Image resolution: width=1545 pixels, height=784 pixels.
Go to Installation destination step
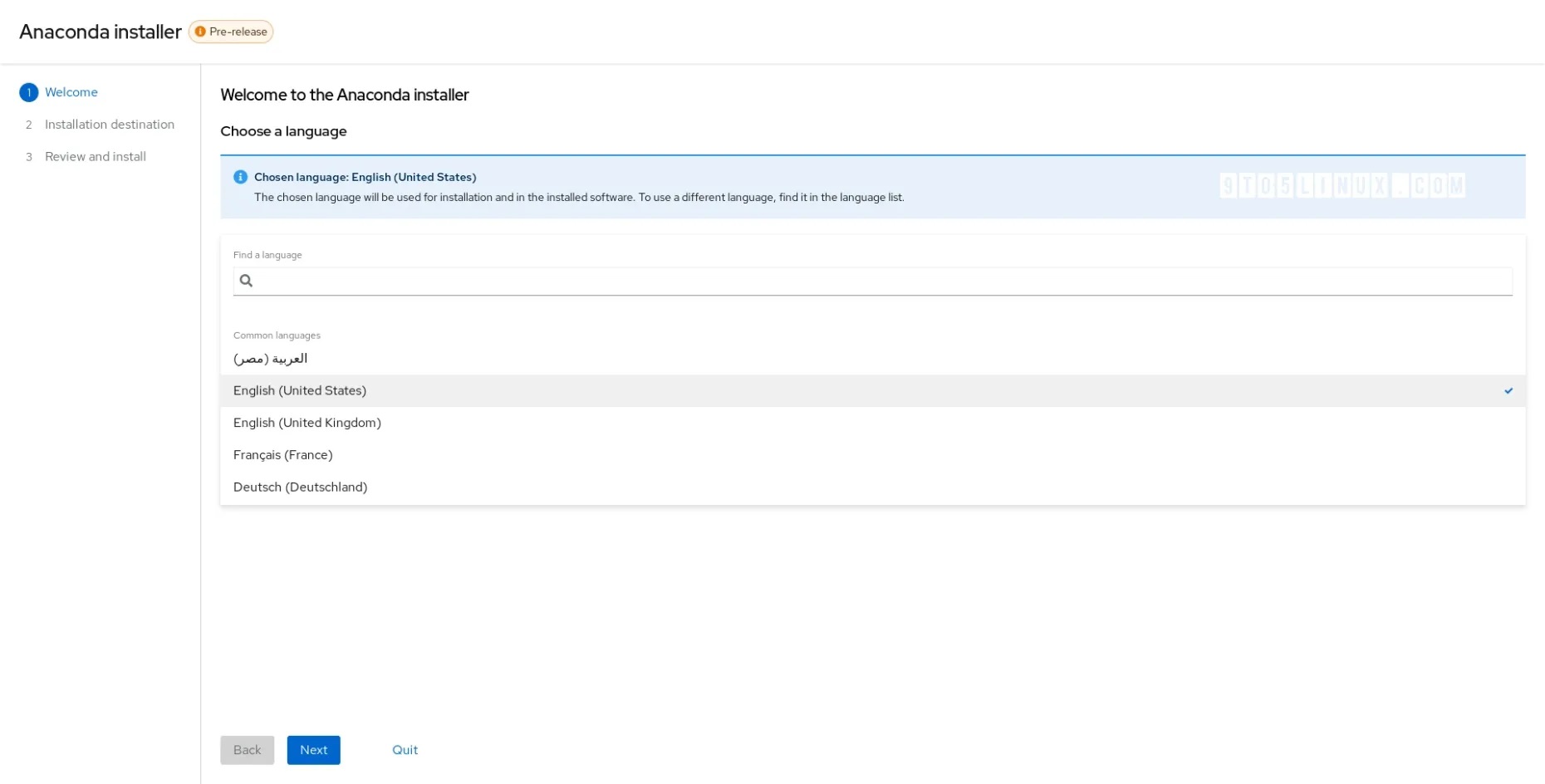point(110,125)
